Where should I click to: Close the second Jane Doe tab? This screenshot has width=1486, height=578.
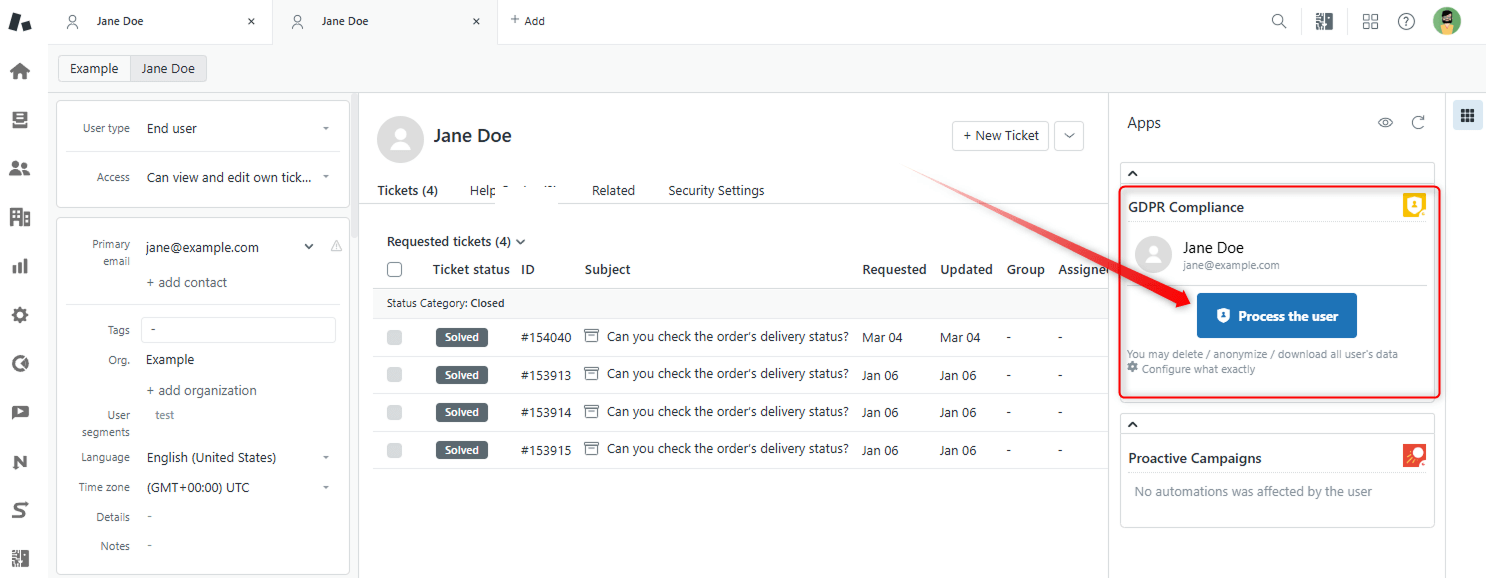477,21
